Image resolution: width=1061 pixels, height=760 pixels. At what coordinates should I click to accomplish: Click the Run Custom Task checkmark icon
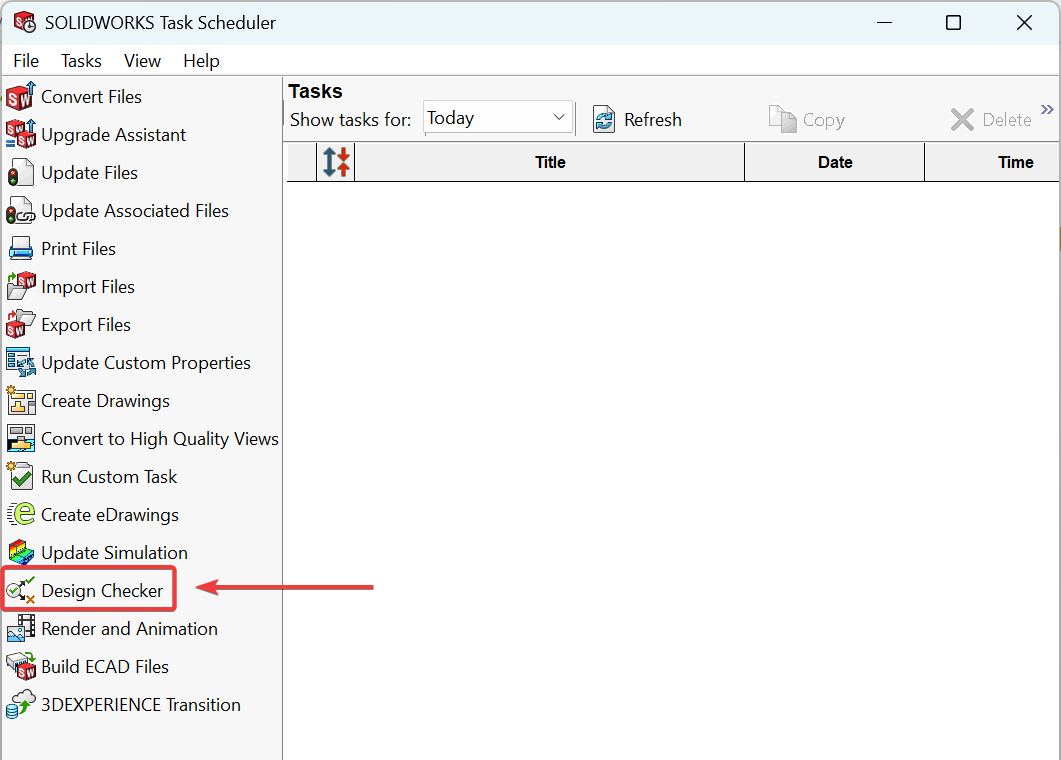tap(21, 476)
